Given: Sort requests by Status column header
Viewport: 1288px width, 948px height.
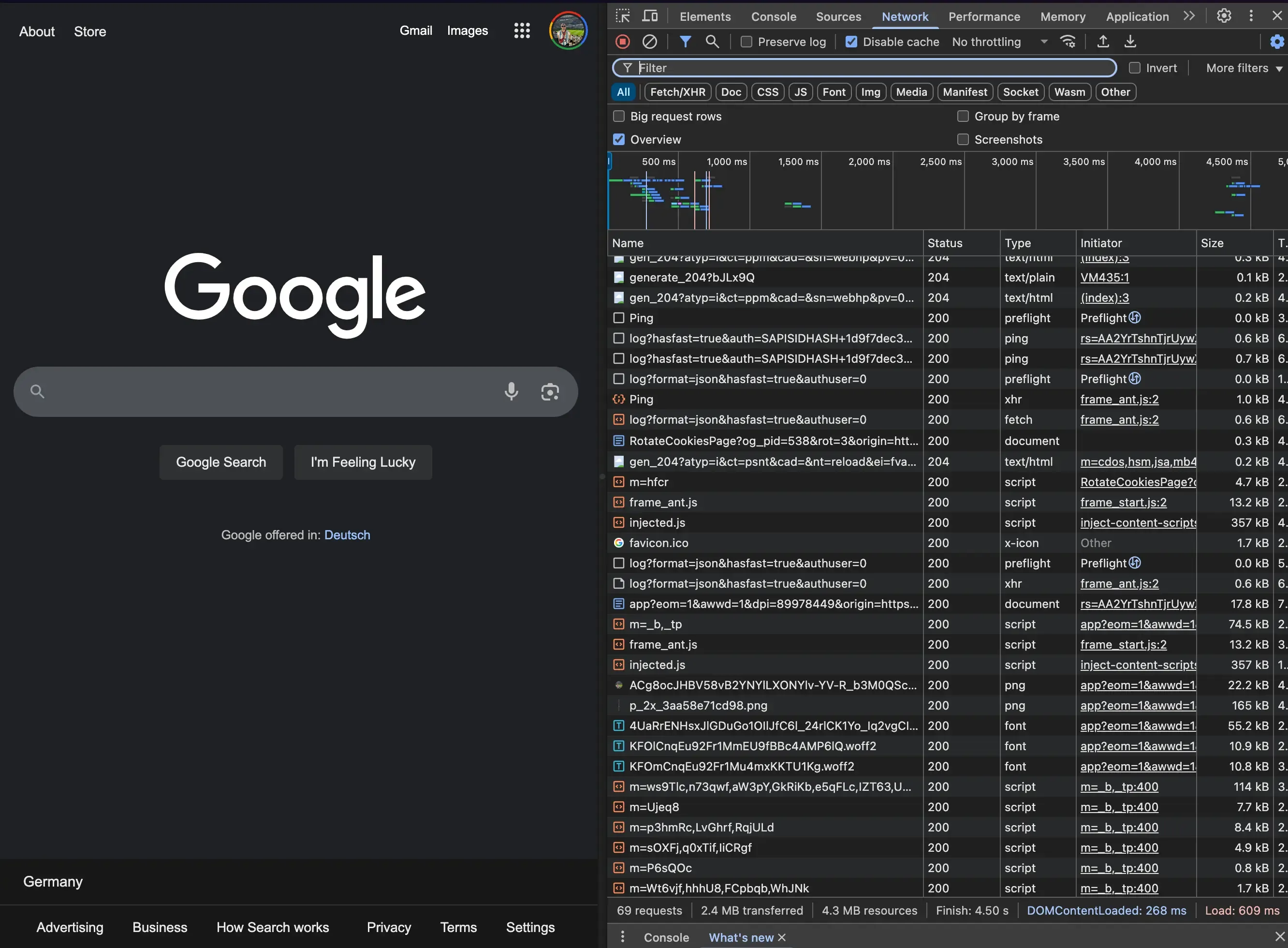Looking at the screenshot, I should click(961, 243).
